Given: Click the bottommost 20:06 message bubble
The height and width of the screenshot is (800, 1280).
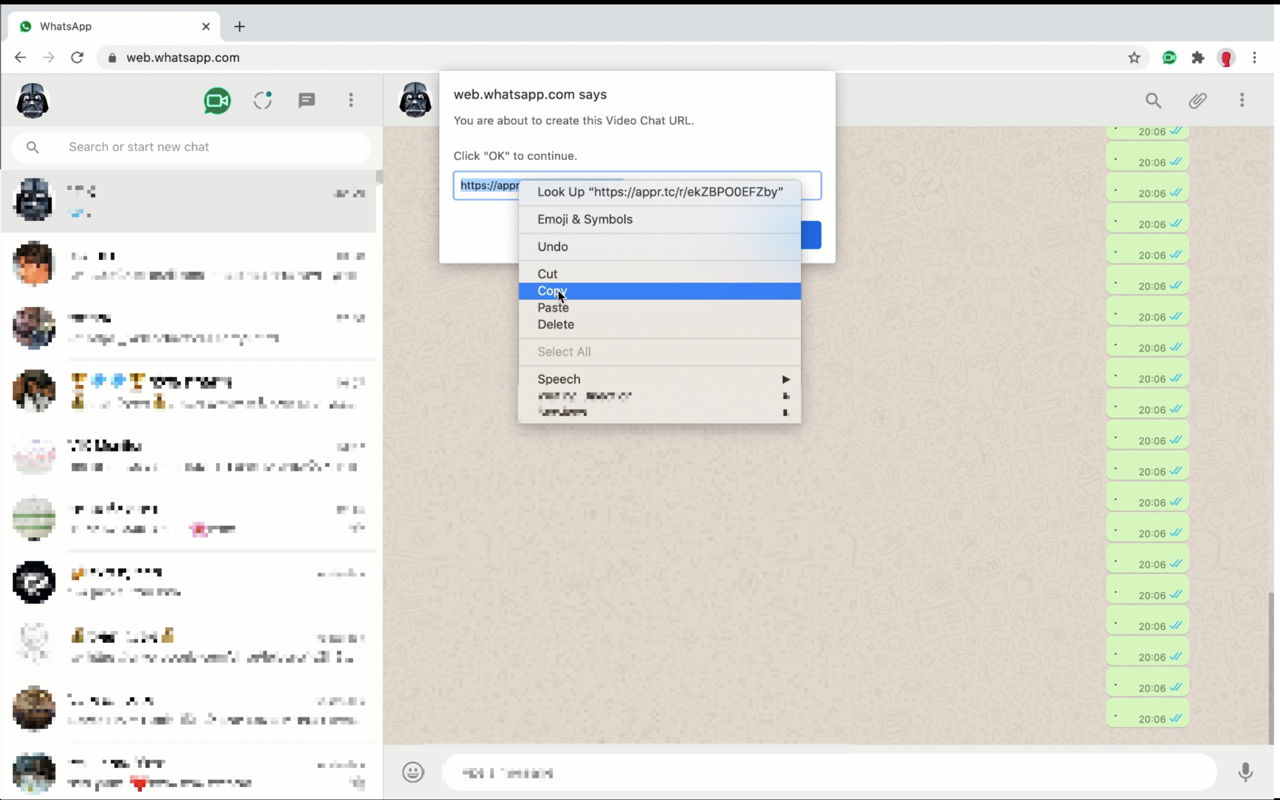Looking at the screenshot, I should tap(1148, 714).
